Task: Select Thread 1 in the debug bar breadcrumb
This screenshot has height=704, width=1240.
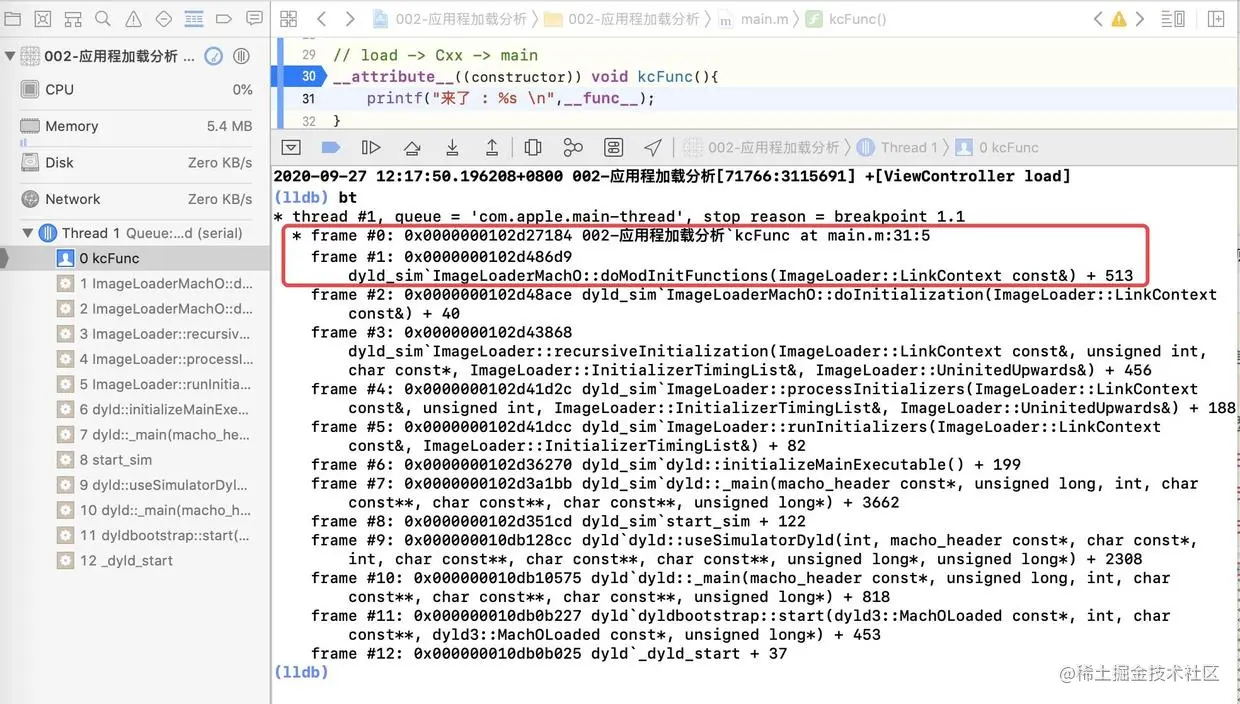Action: [910, 147]
